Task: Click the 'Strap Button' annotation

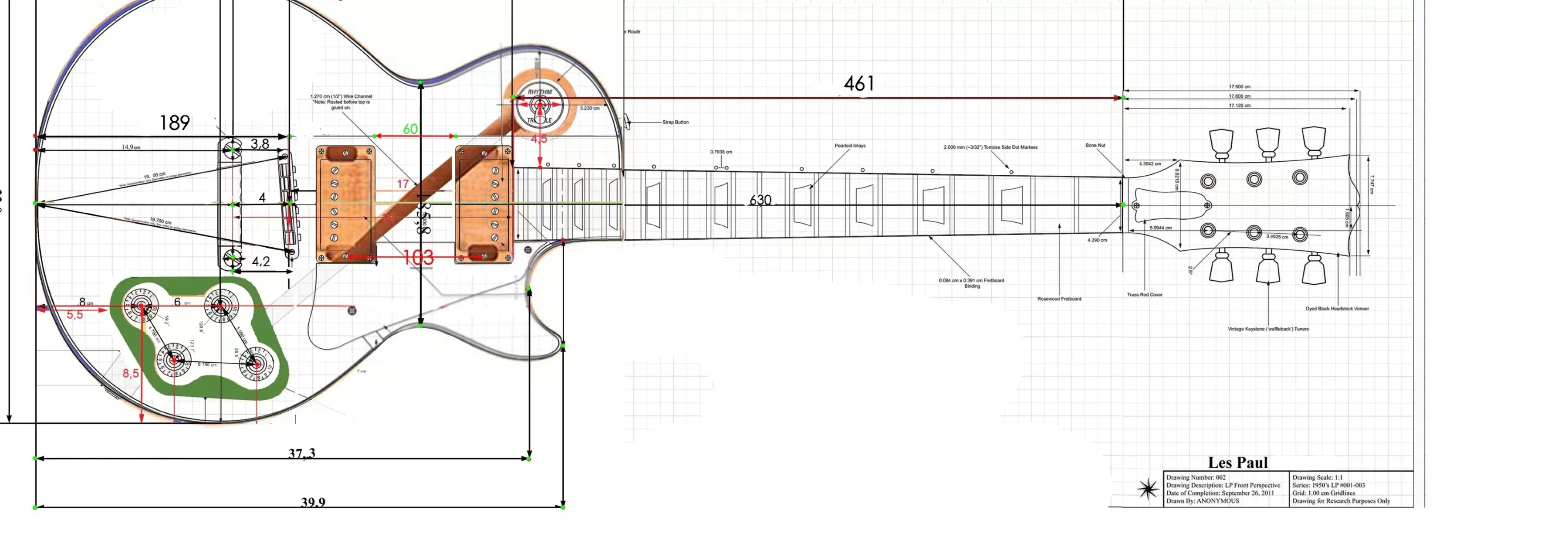Action: tap(676, 122)
